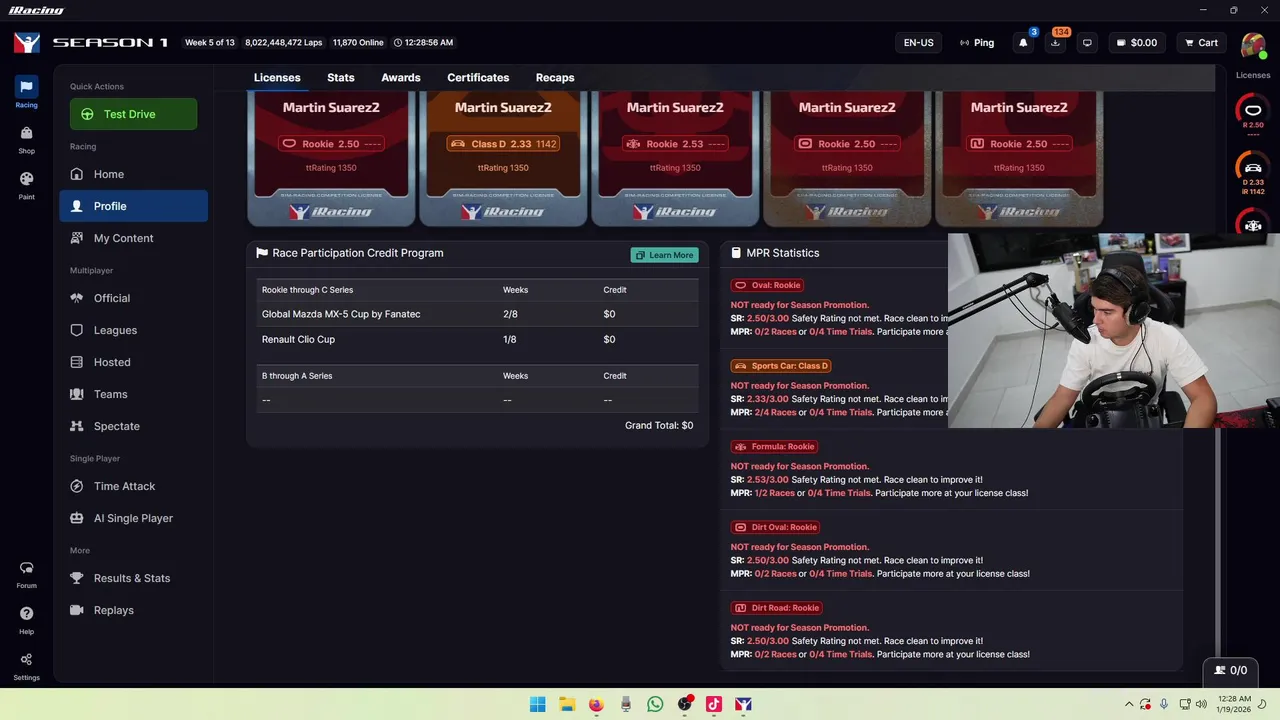Open Leagues in the sidebar

click(133, 330)
